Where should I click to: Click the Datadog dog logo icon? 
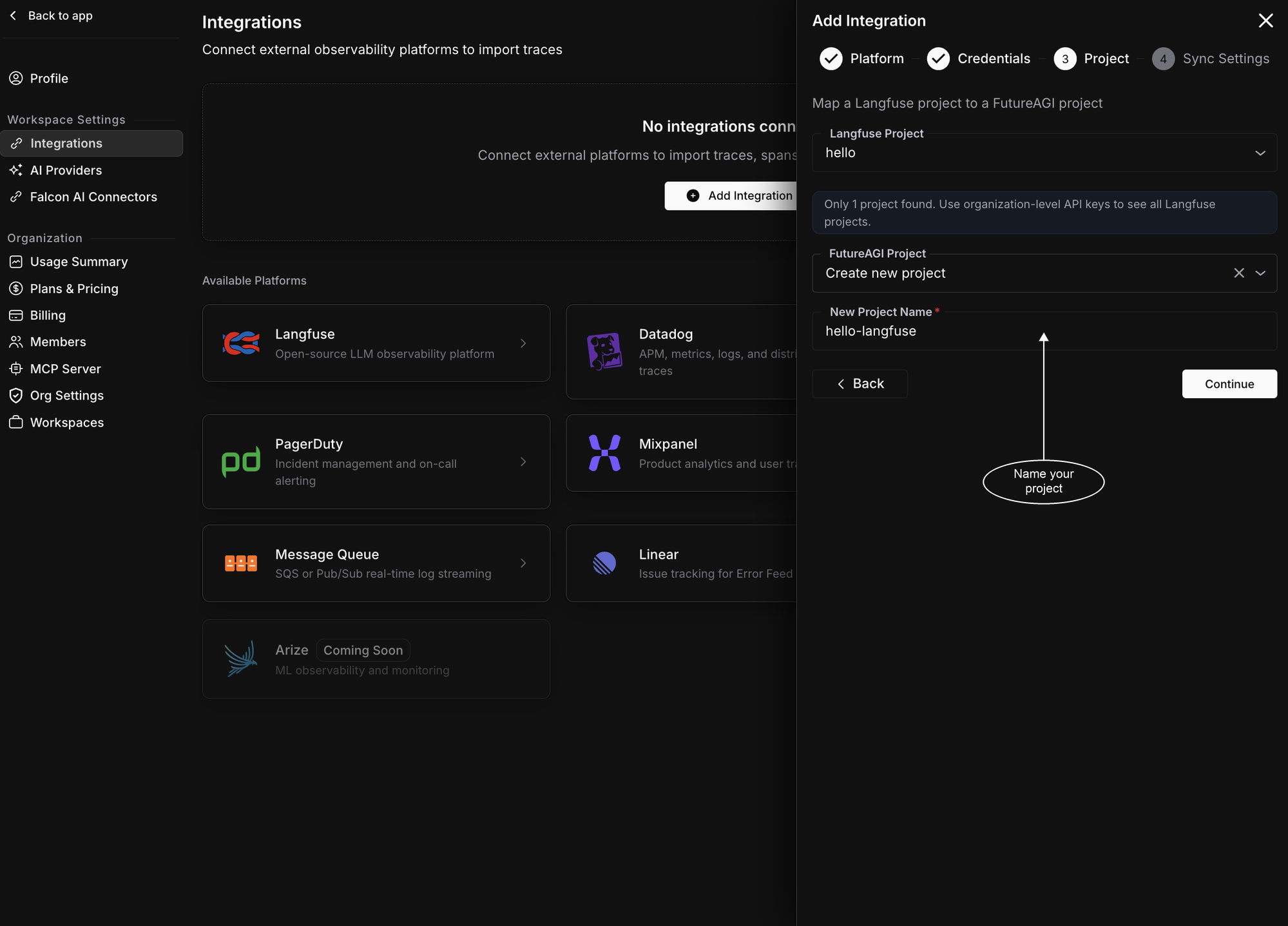(x=604, y=351)
